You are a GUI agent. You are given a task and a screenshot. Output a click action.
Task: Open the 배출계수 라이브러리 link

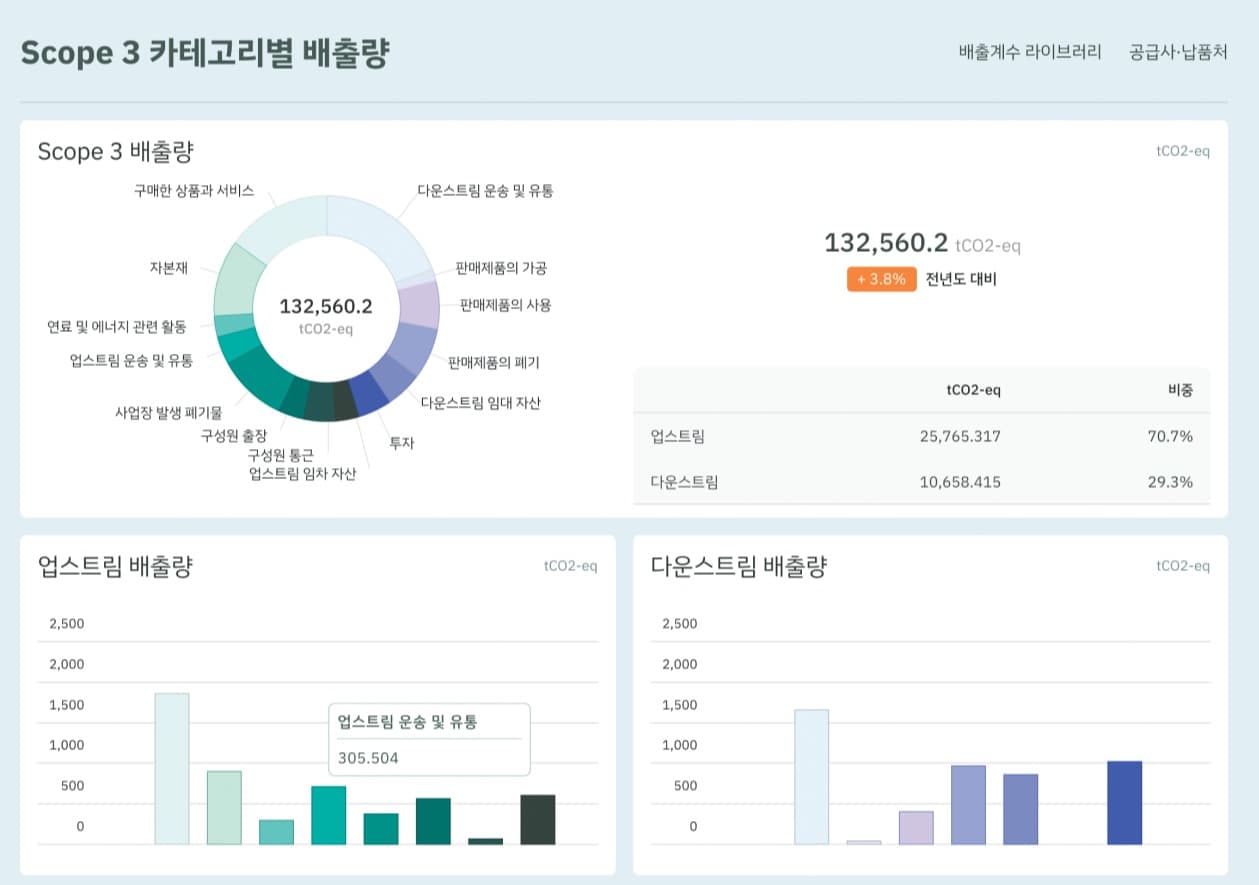1029,52
